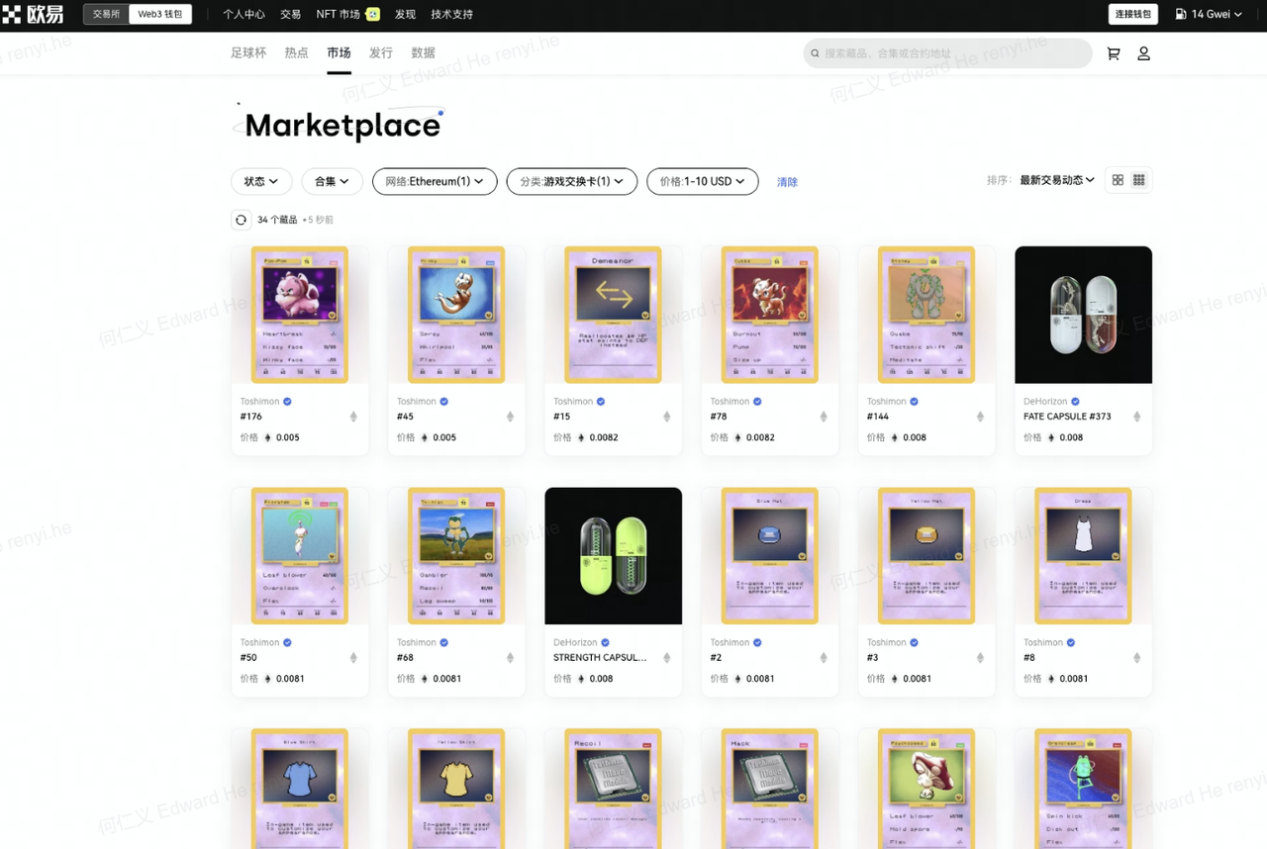This screenshot has width=1267, height=849.
Task: Select the 市场 tab
Action: (339, 53)
